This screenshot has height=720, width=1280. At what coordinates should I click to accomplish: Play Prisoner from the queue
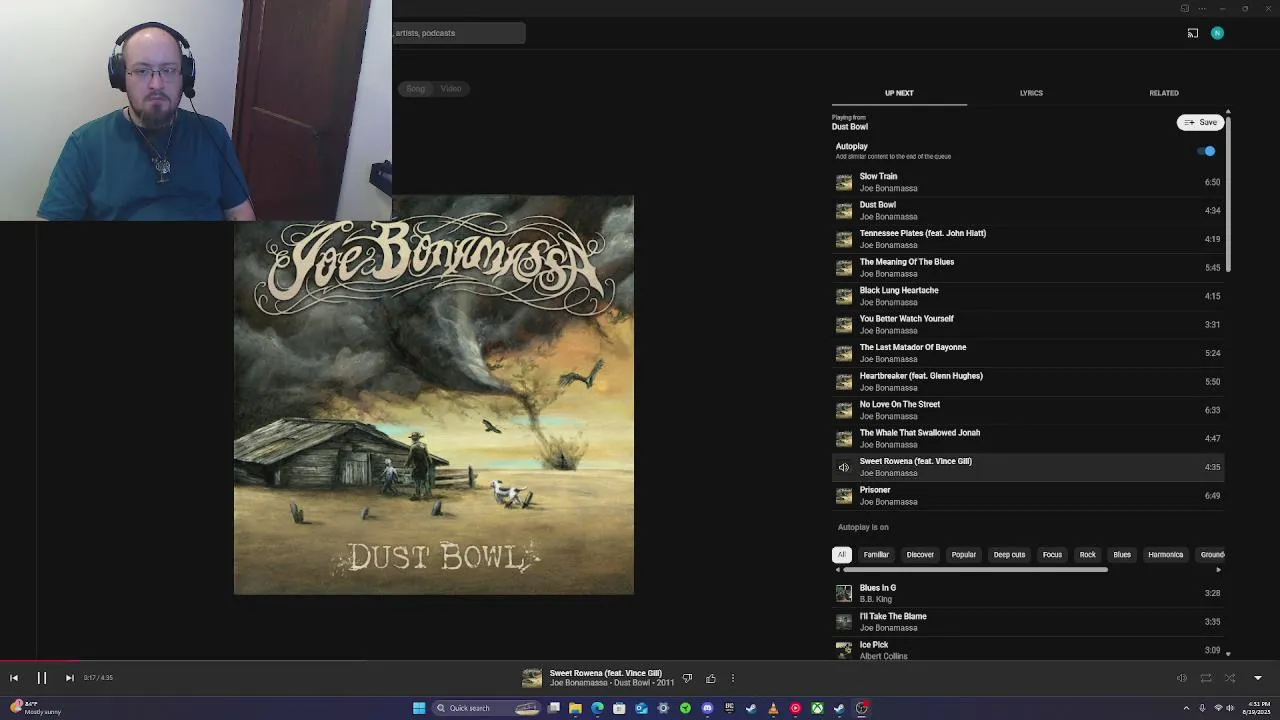tap(1028, 495)
